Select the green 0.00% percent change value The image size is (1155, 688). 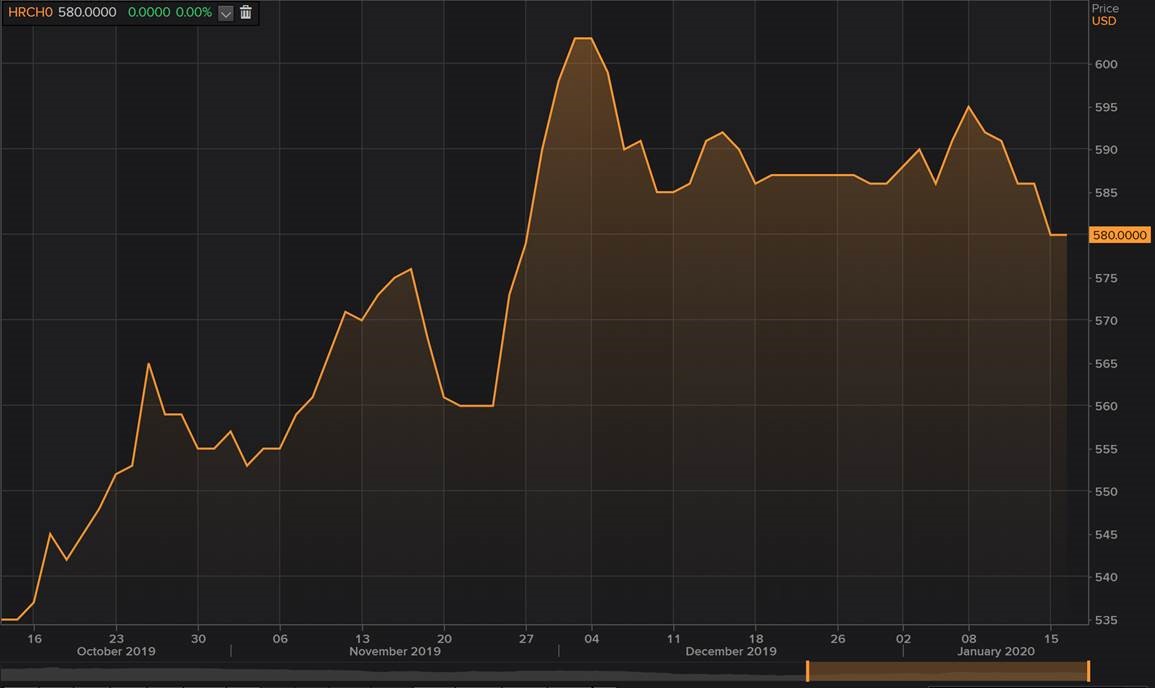[194, 12]
